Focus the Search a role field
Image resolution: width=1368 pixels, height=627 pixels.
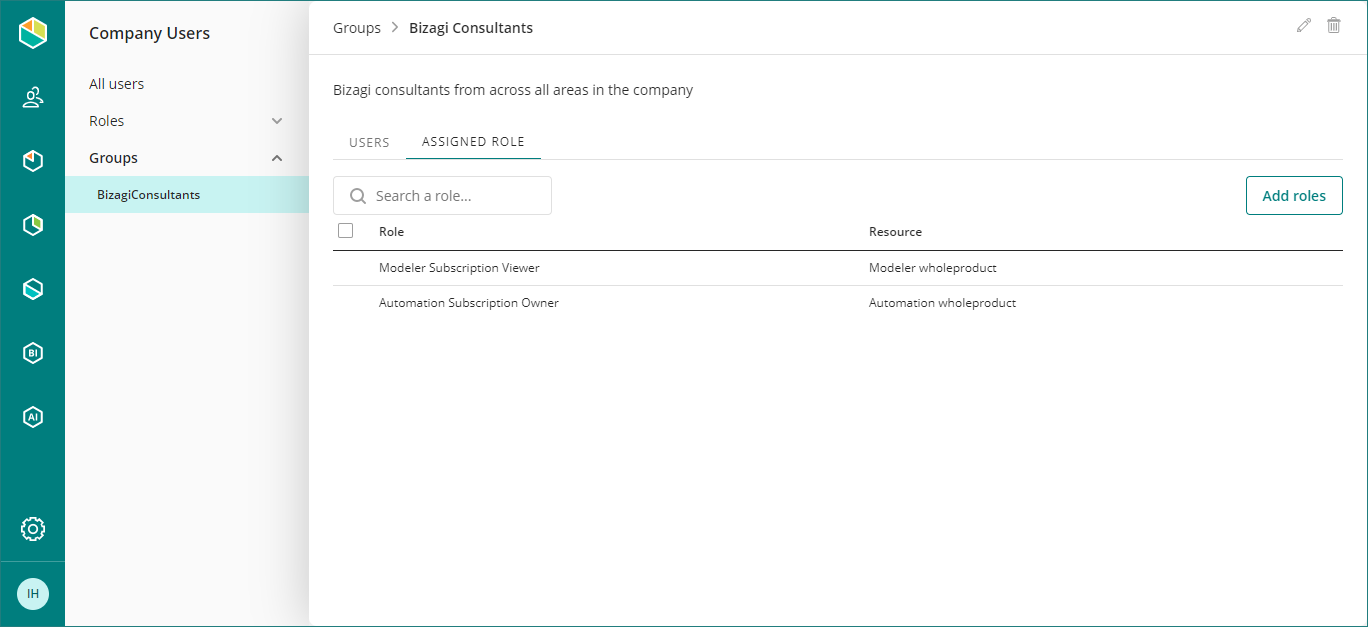click(442, 196)
